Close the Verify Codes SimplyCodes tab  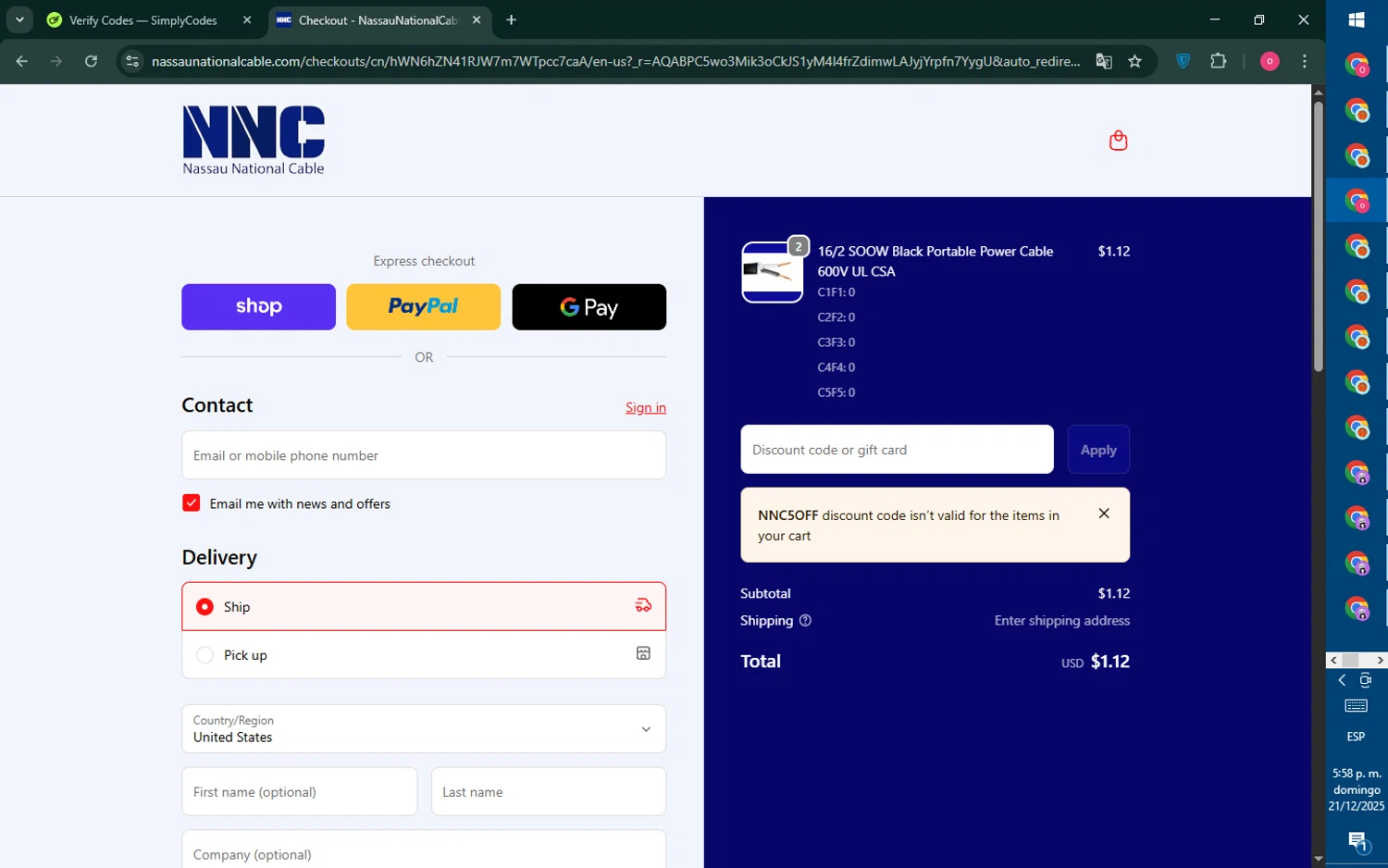247,19
